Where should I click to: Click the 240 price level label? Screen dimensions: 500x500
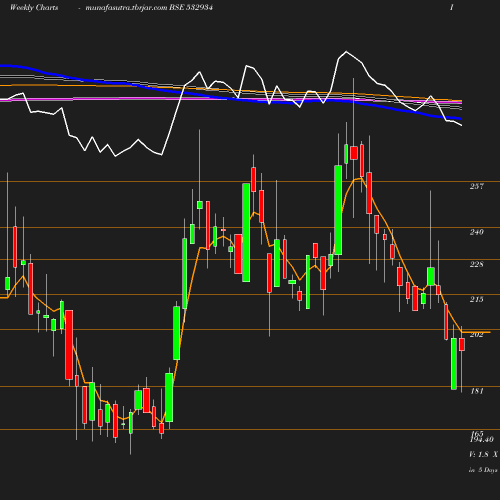(477, 232)
